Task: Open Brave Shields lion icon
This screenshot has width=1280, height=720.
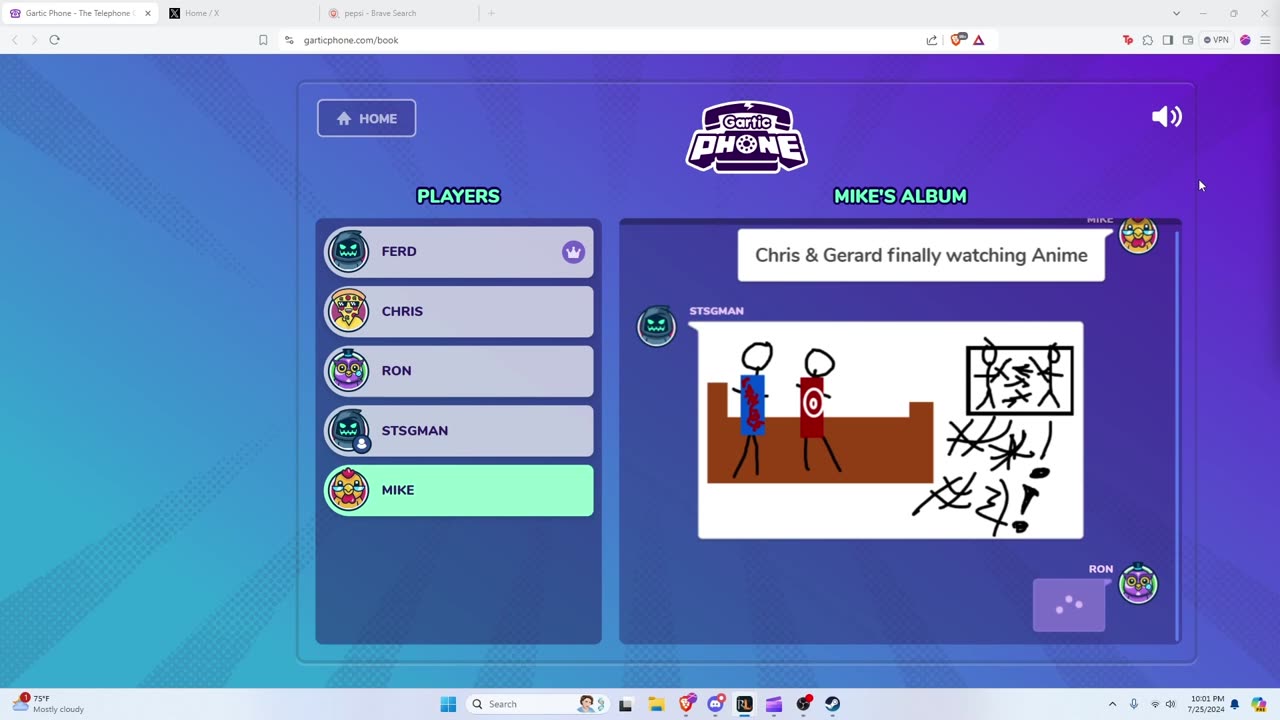Action: (x=956, y=40)
